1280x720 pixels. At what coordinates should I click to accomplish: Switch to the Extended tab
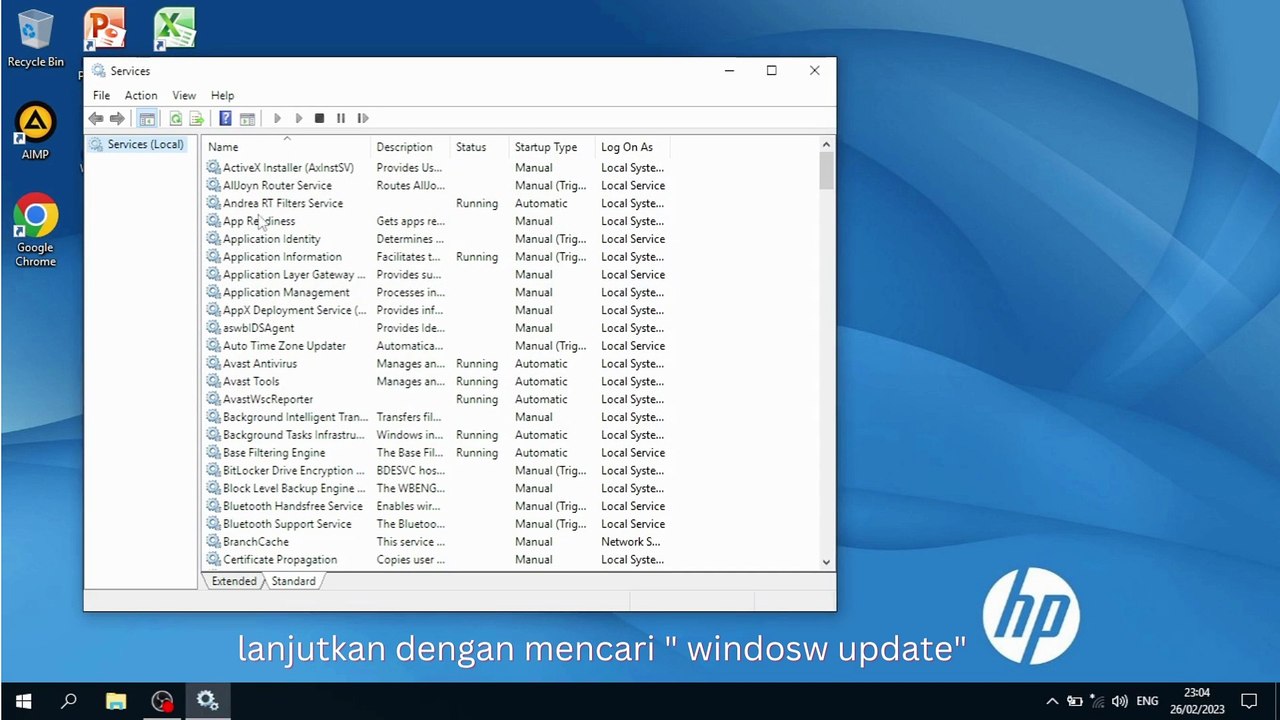point(234,582)
